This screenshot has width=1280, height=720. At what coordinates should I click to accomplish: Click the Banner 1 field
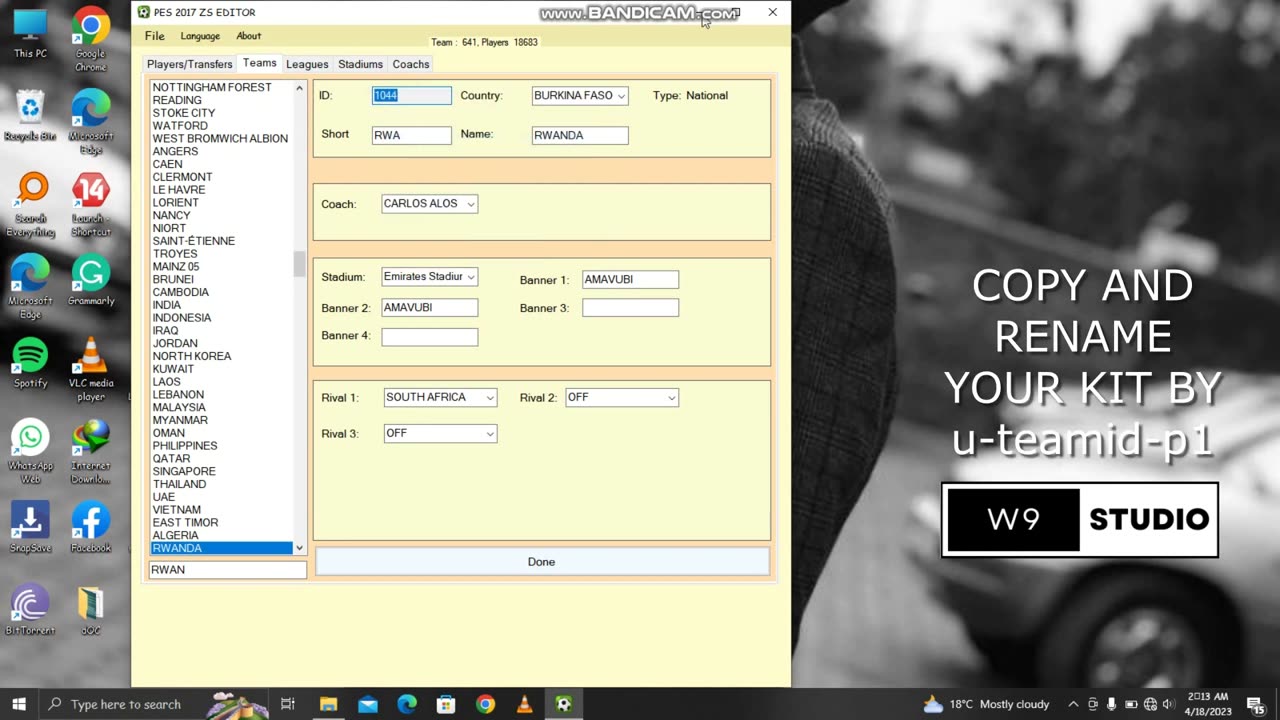[630, 280]
